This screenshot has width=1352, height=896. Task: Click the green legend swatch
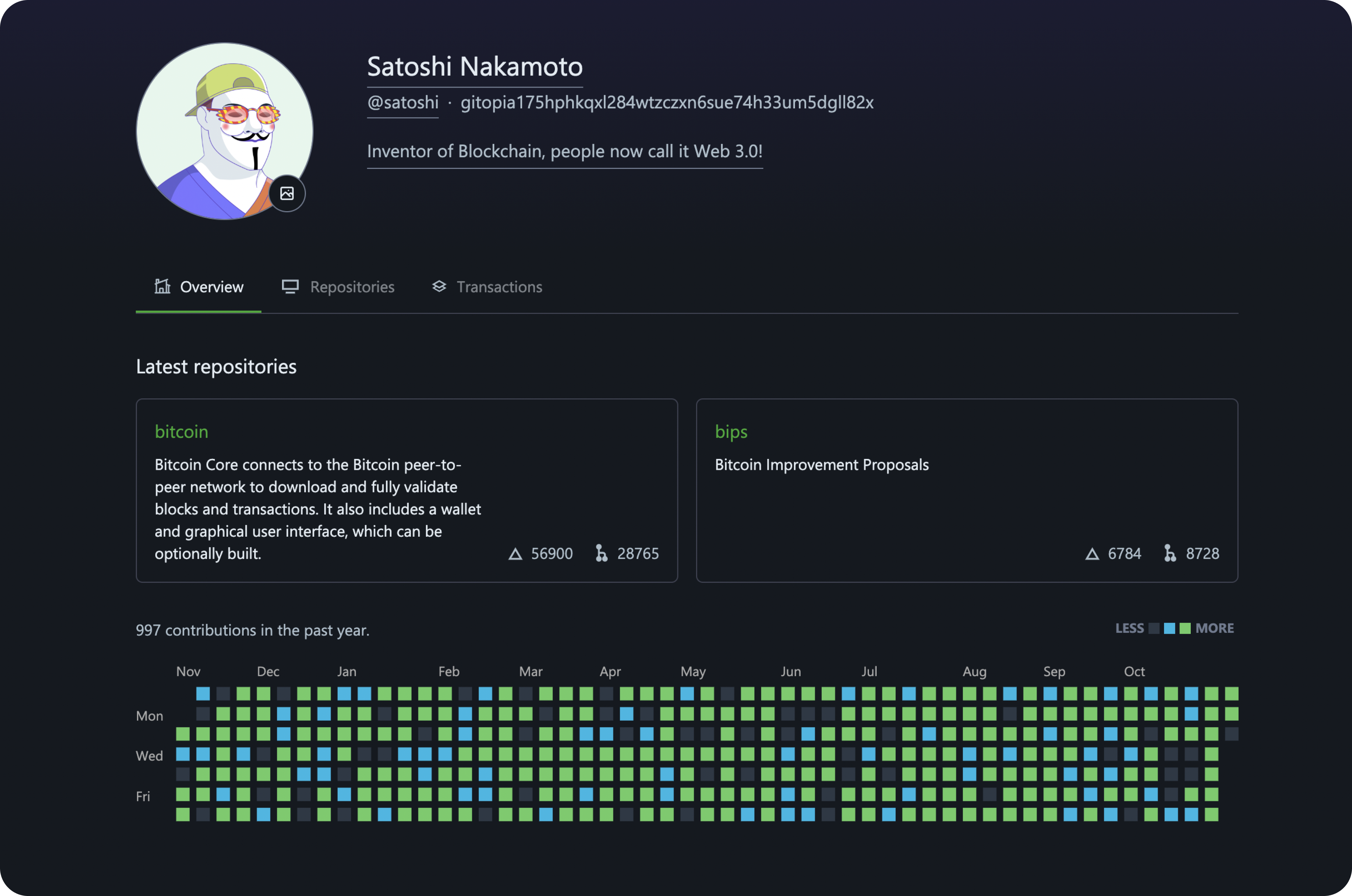tap(1185, 629)
